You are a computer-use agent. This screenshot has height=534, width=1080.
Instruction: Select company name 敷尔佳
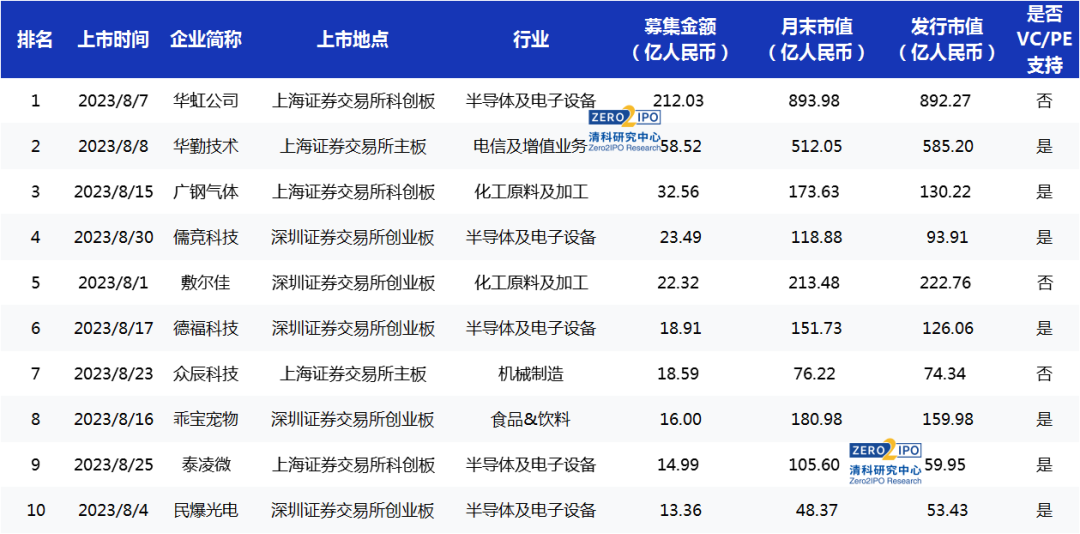point(206,283)
